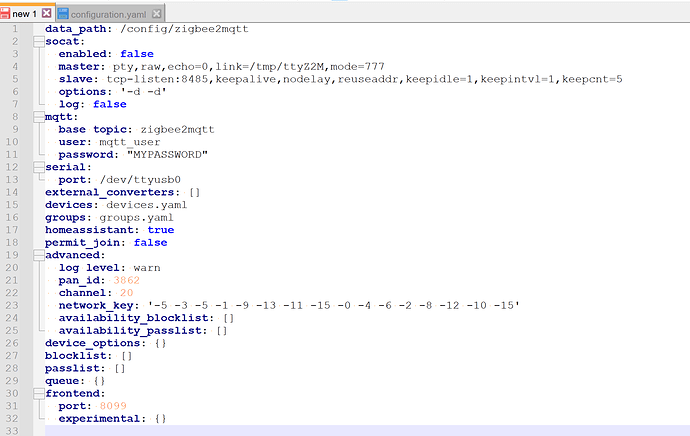Click the /config/zigbee2mqtt value
The height and width of the screenshot is (436, 690).
point(184,29)
